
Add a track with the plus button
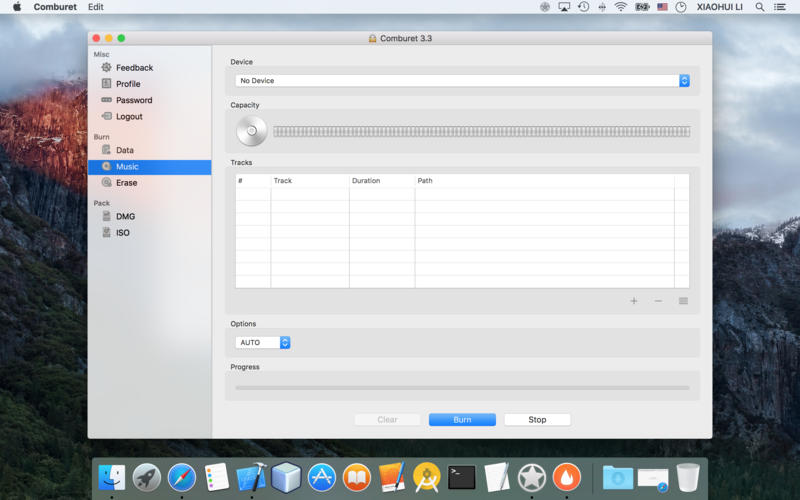tap(634, 301)
